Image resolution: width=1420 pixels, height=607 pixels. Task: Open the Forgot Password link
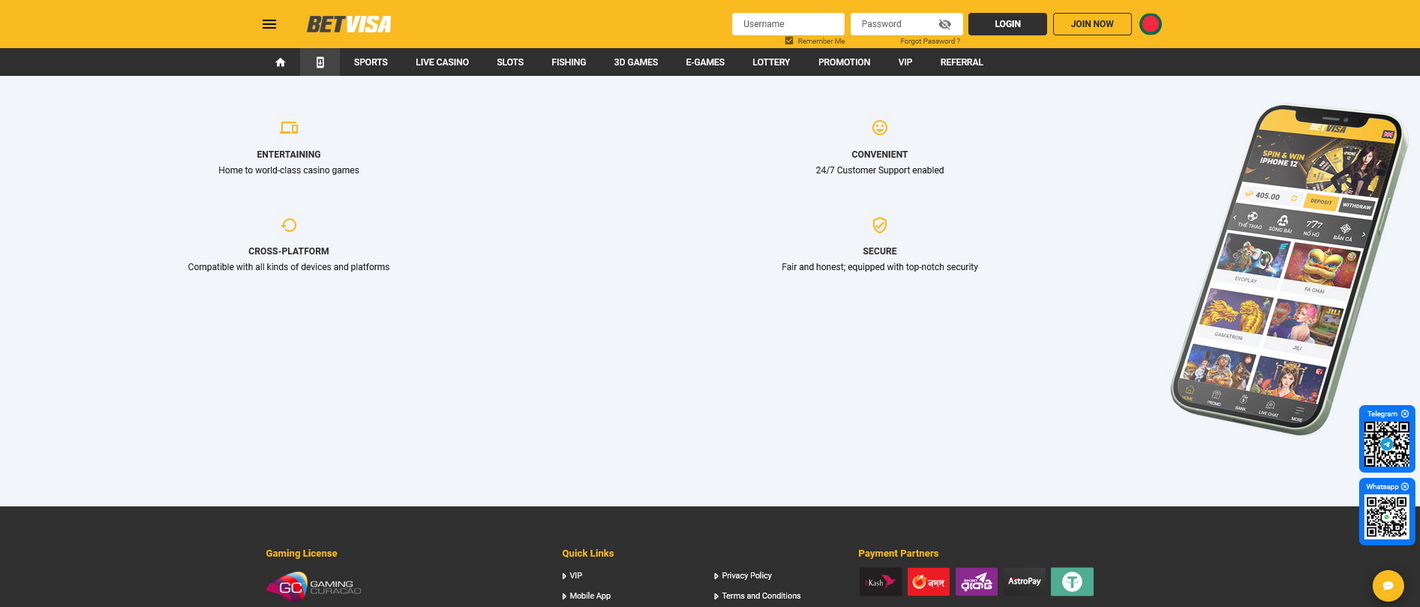click(928, 41)
